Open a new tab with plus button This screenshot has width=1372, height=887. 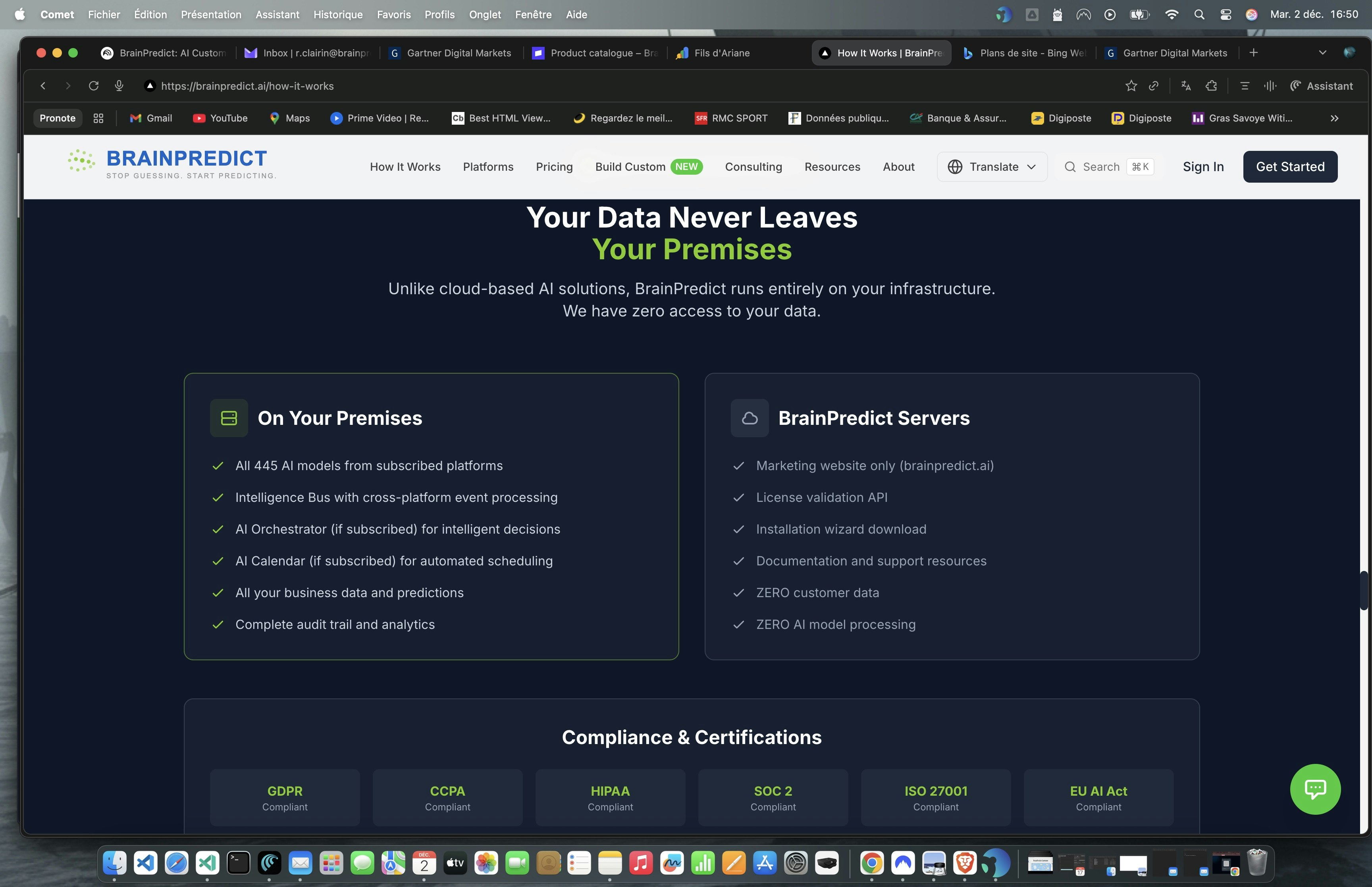(x=1253, y=53)
